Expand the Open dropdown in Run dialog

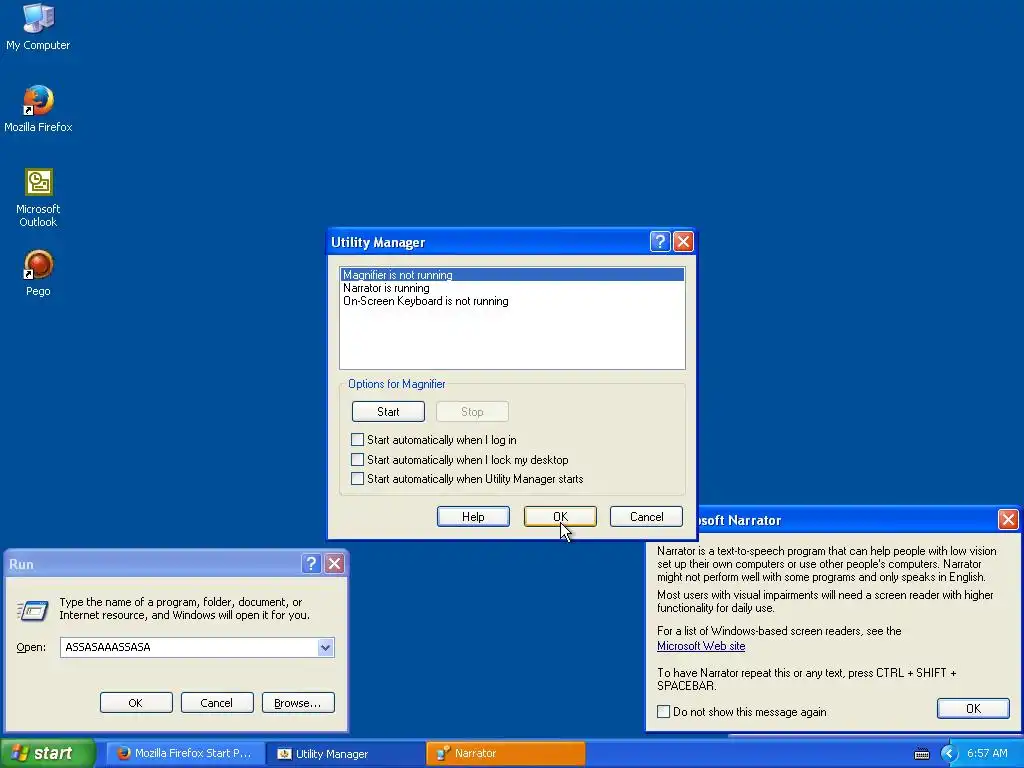point(325,647)
